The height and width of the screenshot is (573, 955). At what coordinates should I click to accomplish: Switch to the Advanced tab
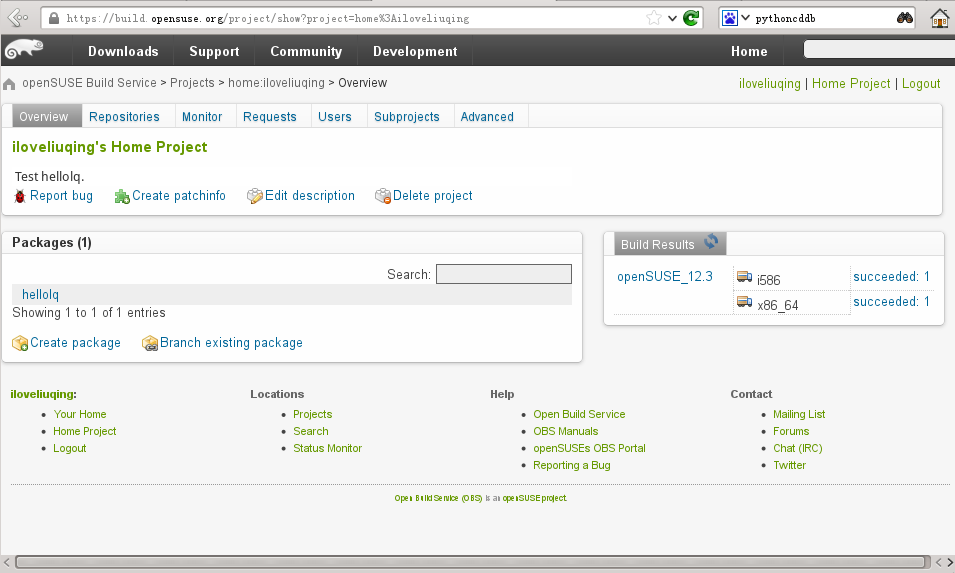487,116
